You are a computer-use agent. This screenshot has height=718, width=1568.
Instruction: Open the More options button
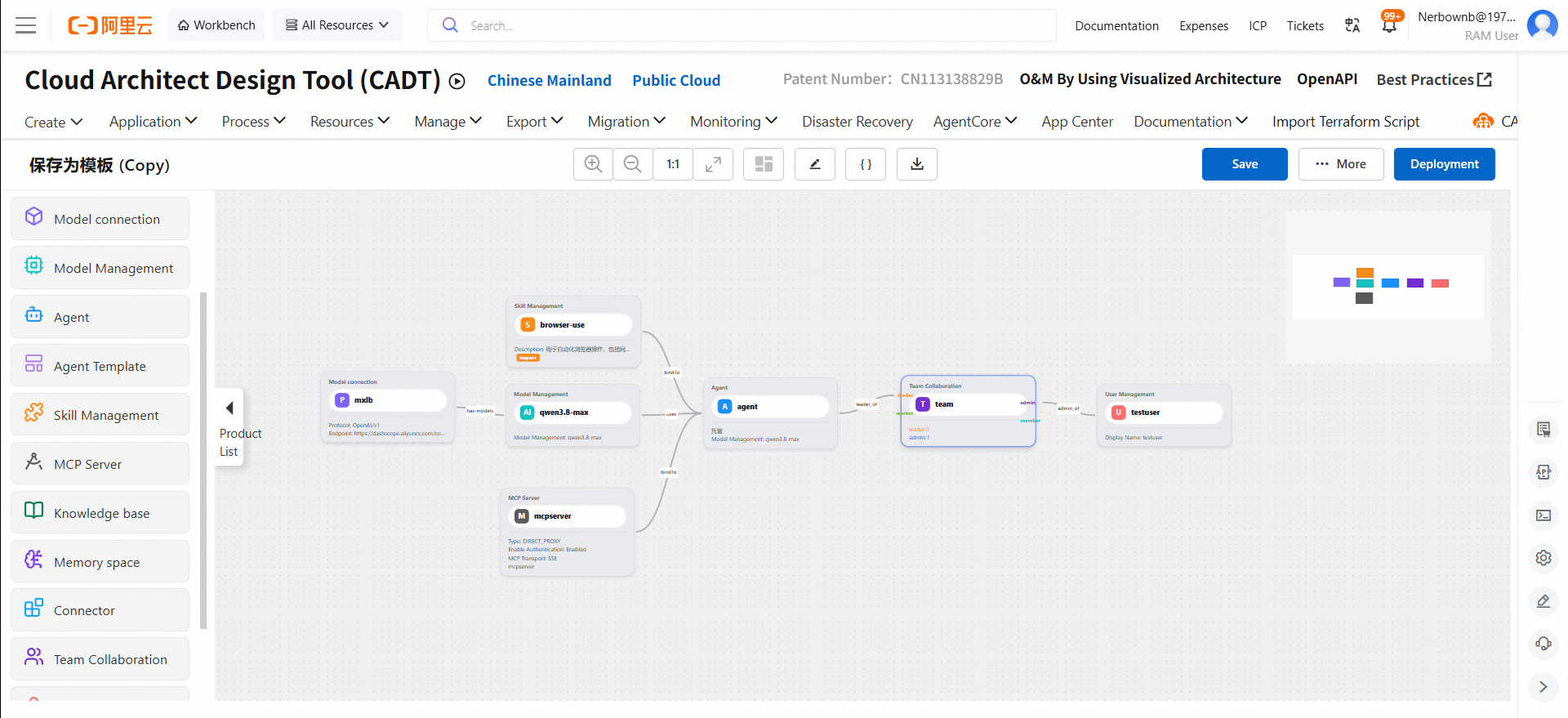pos(1341,164)
